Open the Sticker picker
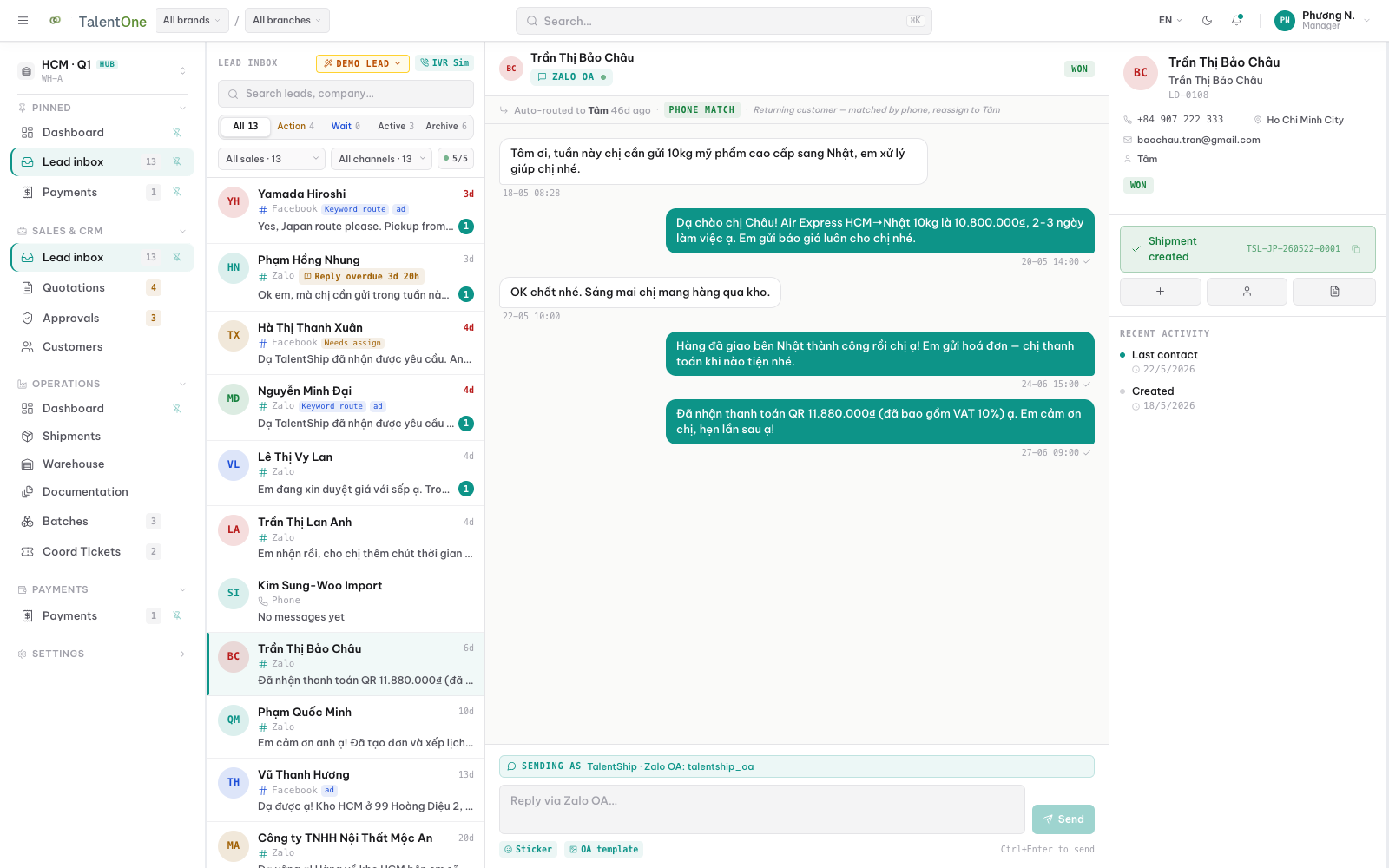Image resolution: width=1389 pixels, height=868 pixels. click(528, 849)
